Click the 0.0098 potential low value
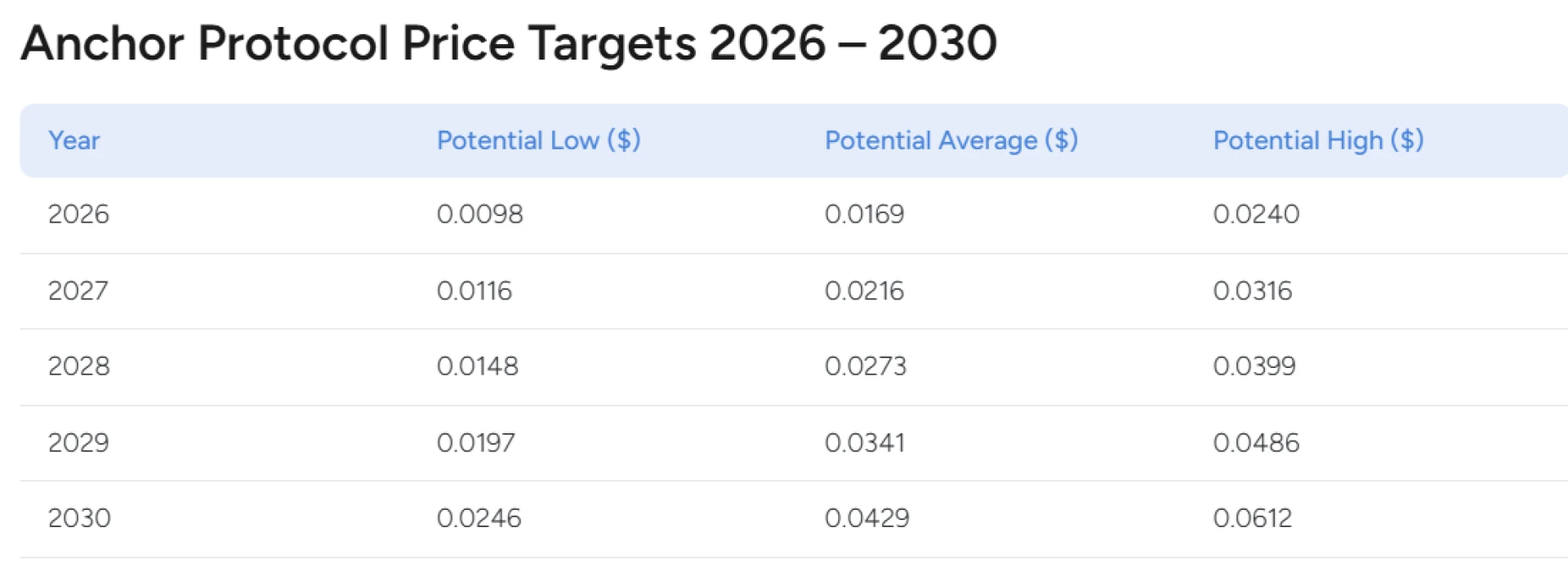1568x581 pixels. [479, 215]
